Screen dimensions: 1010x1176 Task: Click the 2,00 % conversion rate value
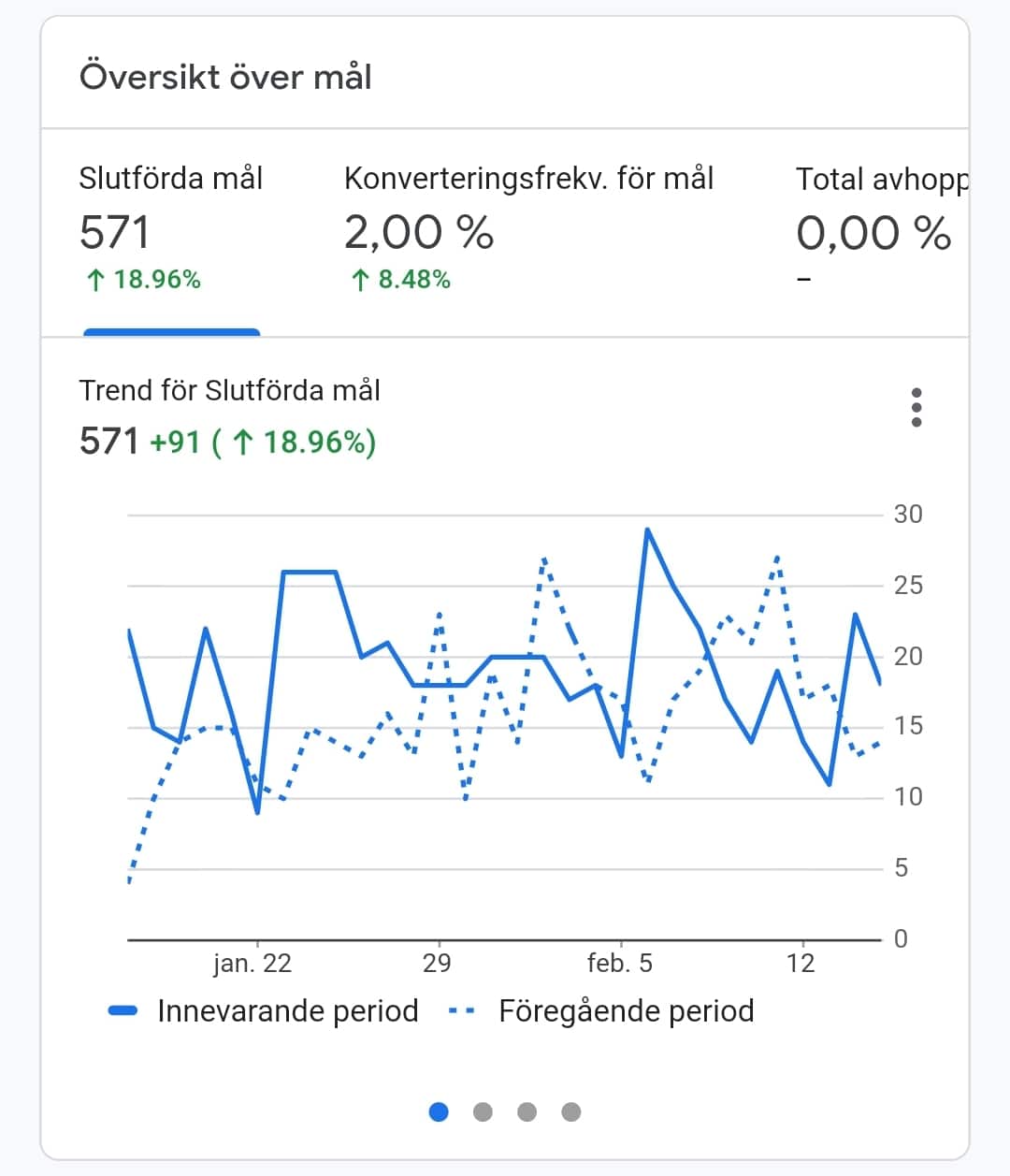point(418,232)
